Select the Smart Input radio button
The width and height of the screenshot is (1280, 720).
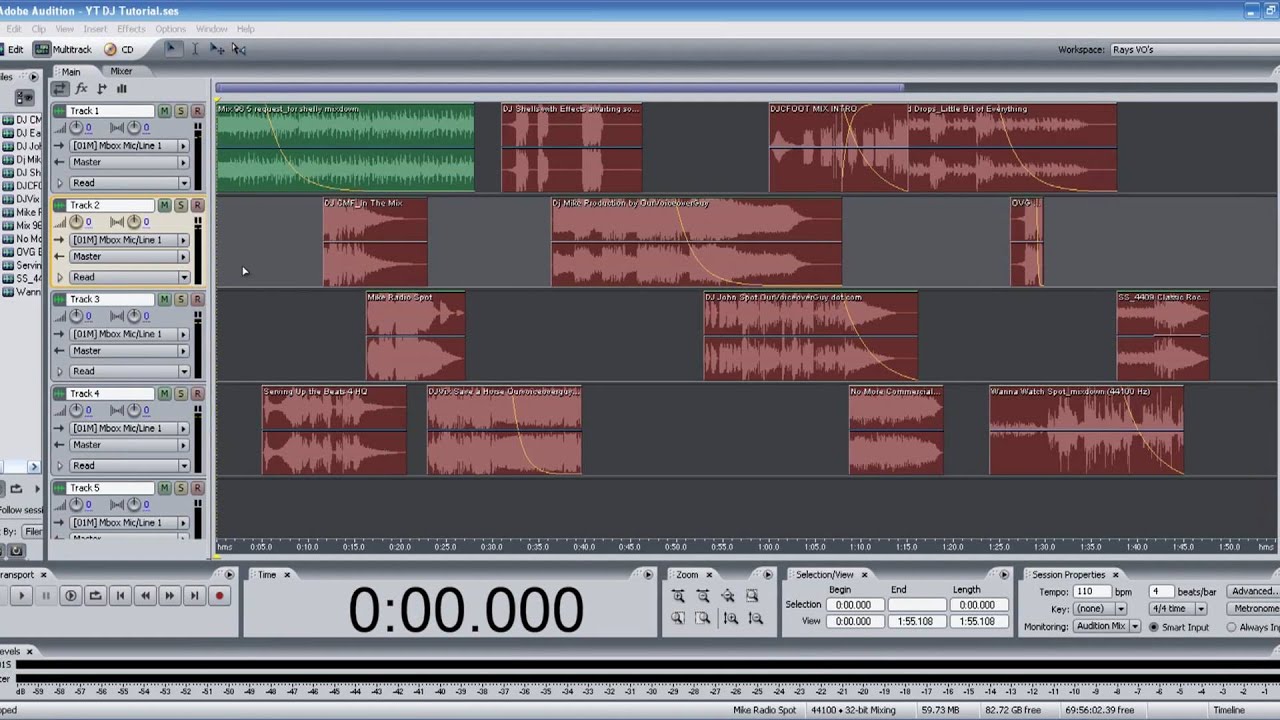click(x=1154, y=627)
